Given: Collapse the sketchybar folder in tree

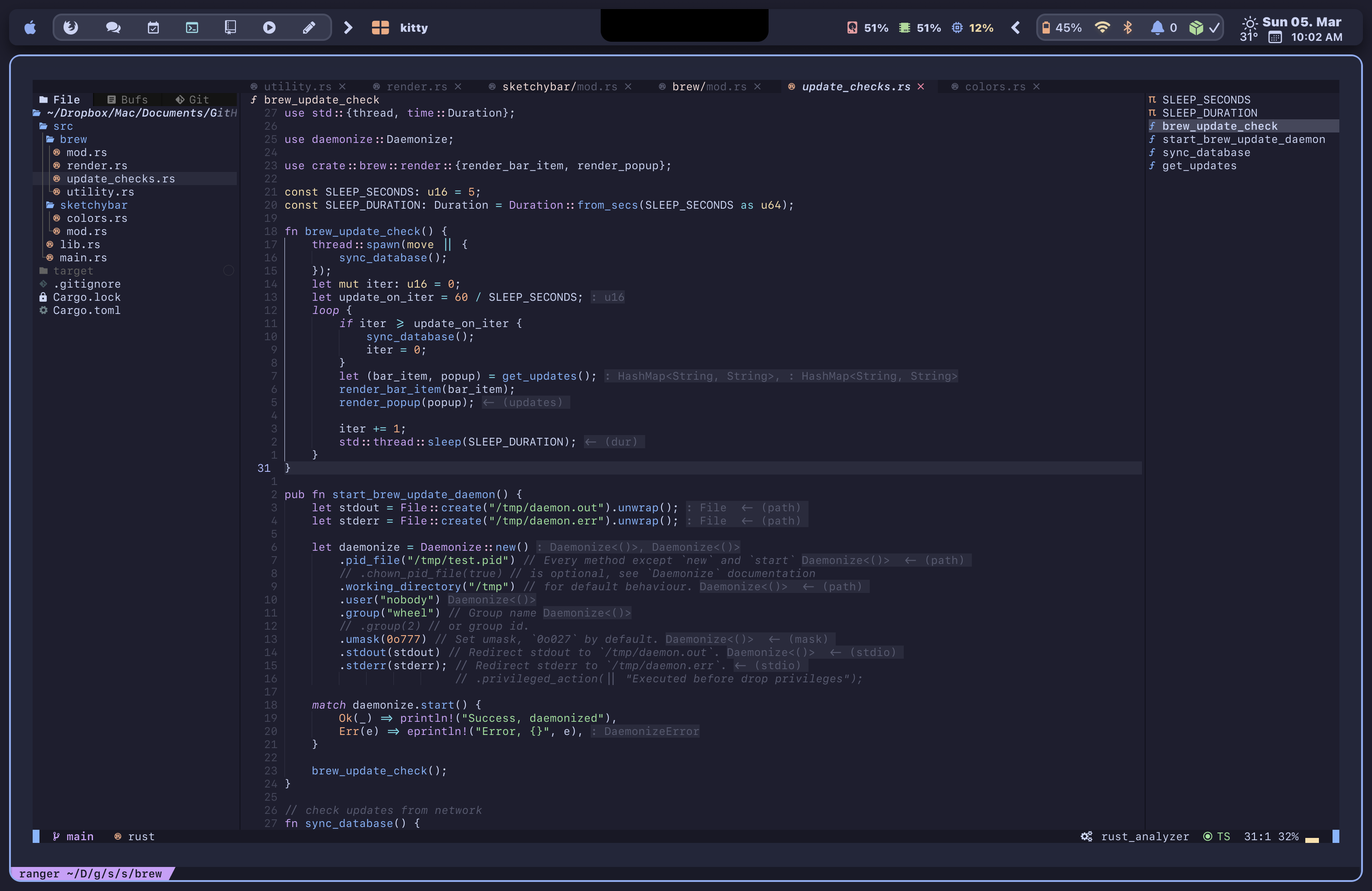Looking at the screenshot, I should (x=93, y=205).
